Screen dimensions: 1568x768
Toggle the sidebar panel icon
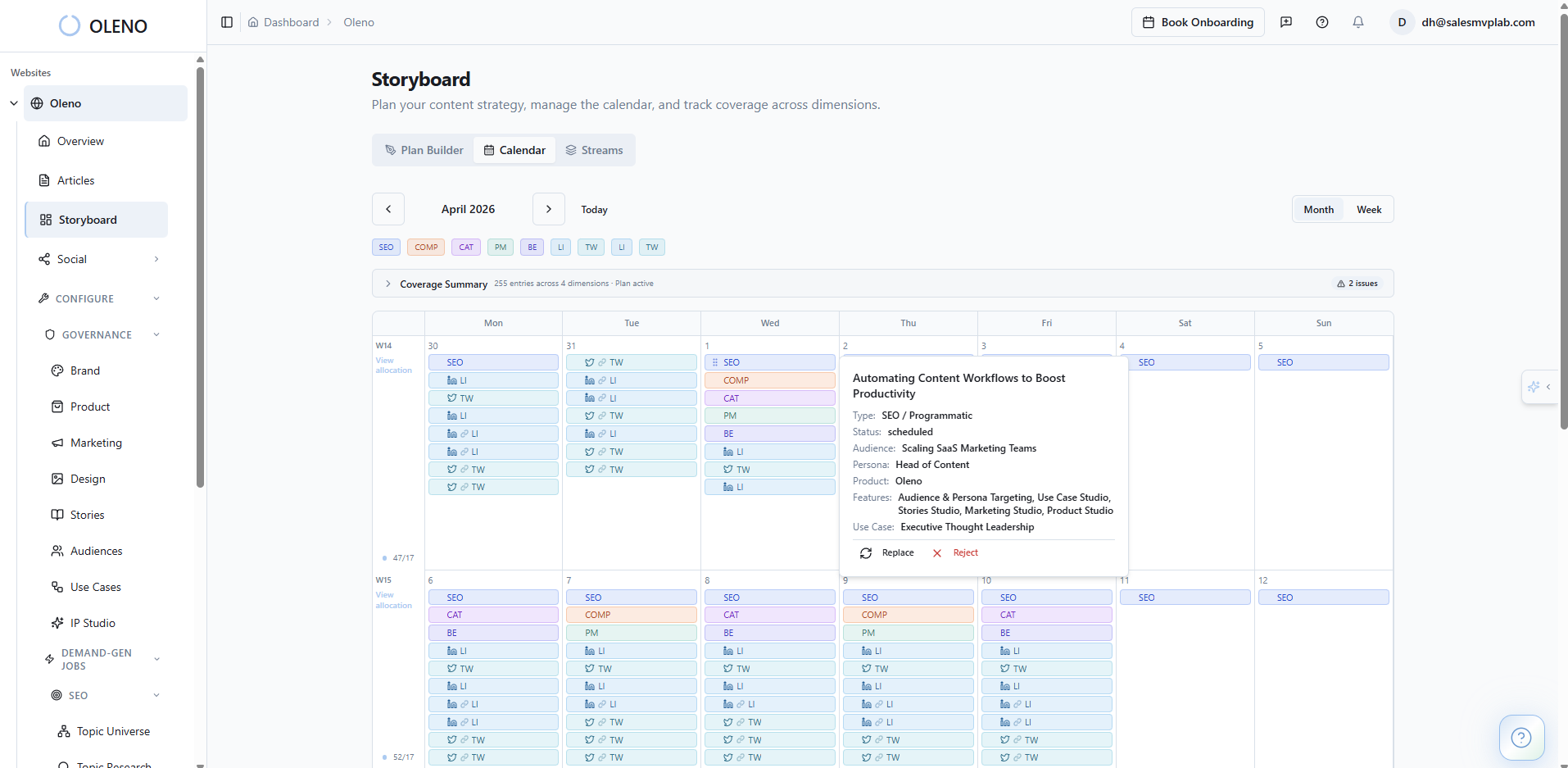pyautogui.click(x=227, y=22)
